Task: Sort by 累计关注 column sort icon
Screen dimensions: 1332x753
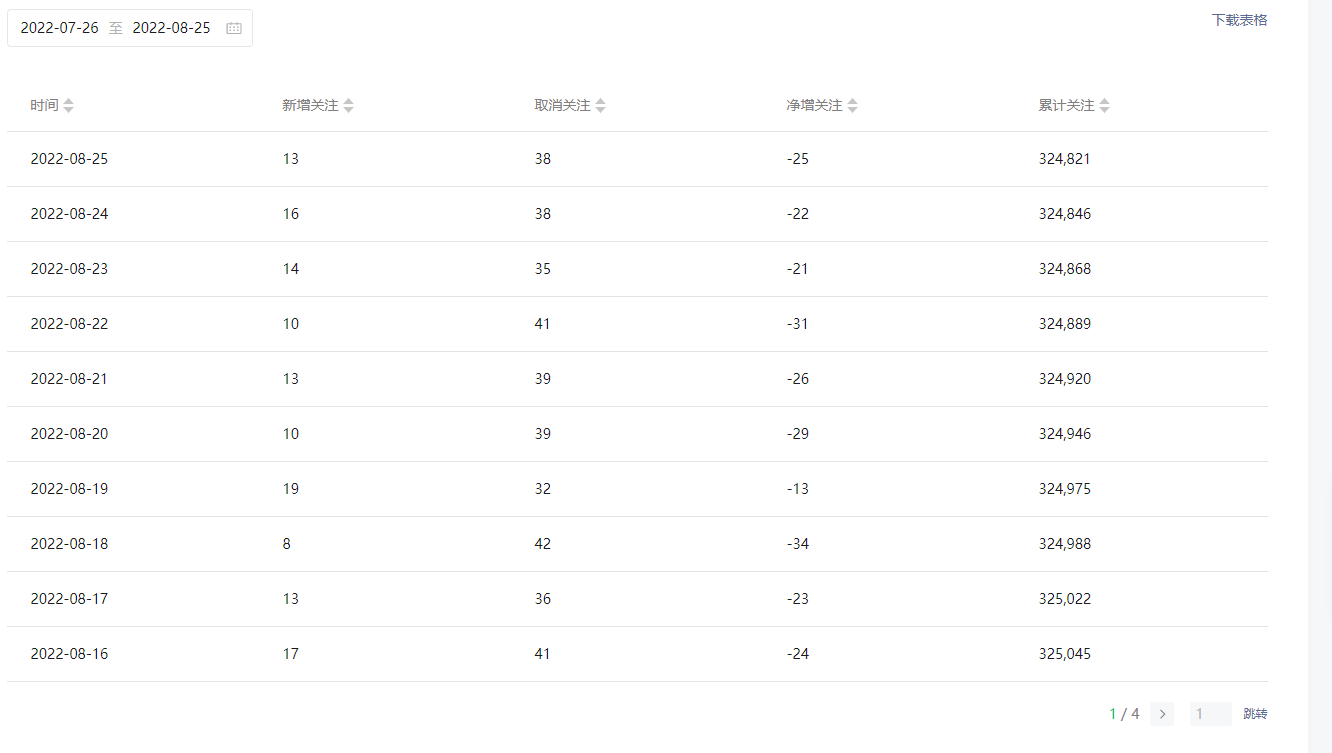Action: click(1104, 105)
